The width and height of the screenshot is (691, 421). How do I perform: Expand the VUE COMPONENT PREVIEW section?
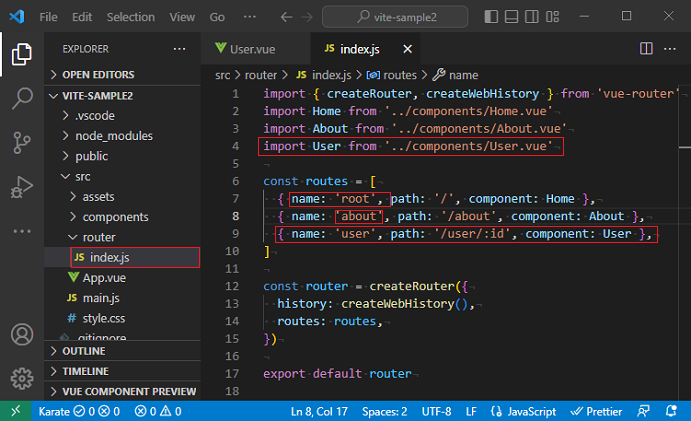tap(123, 391)
